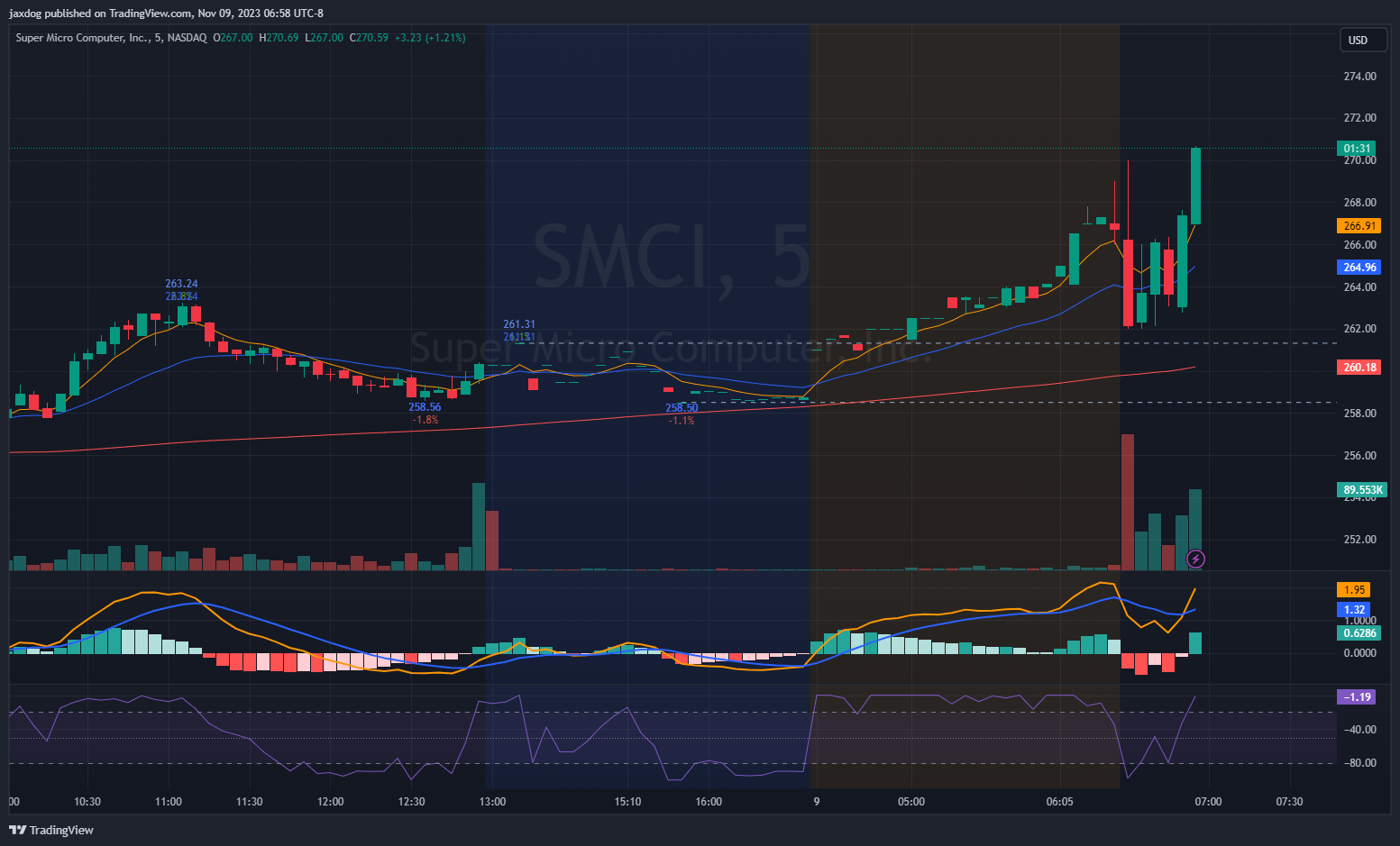
Task: Click the 12:30 time axis label
Action: click(x=412, y=802)
